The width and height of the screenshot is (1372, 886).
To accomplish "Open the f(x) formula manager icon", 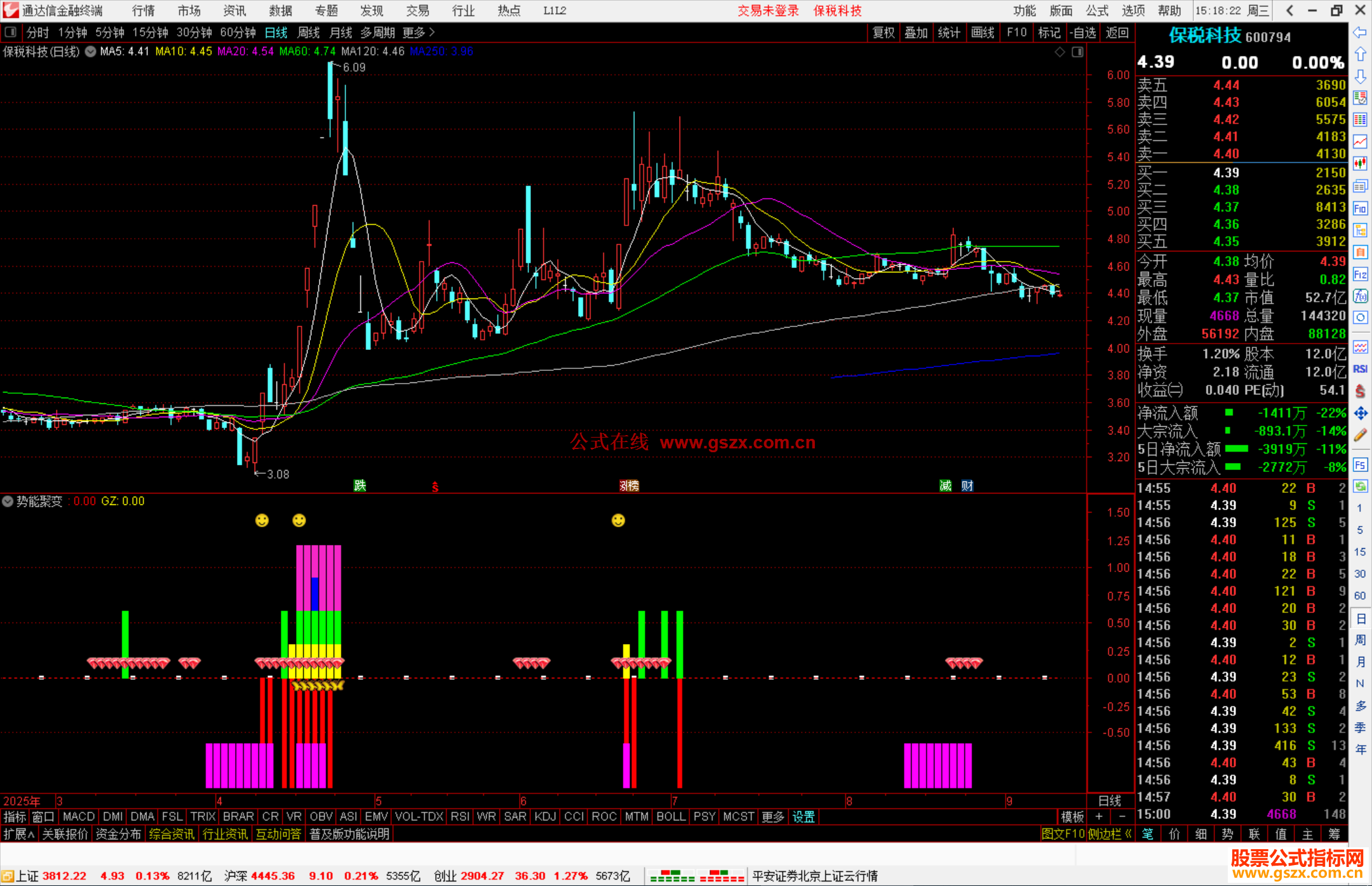I will [x=1360, y=296].
